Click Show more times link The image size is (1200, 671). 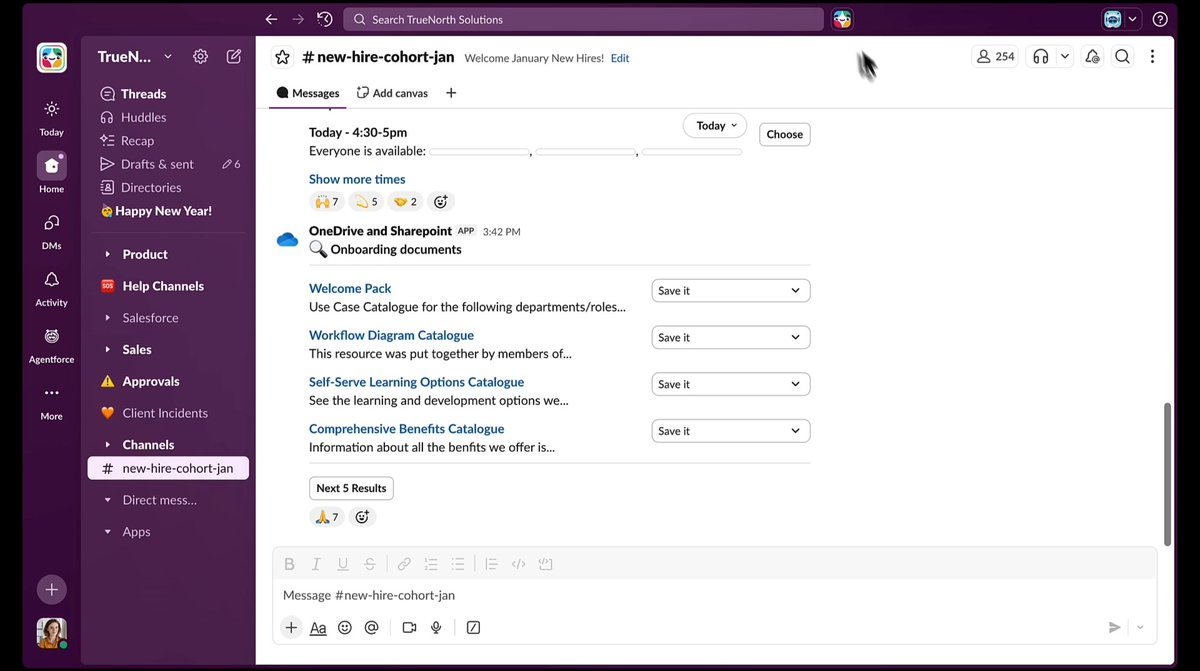click(357, 179)
